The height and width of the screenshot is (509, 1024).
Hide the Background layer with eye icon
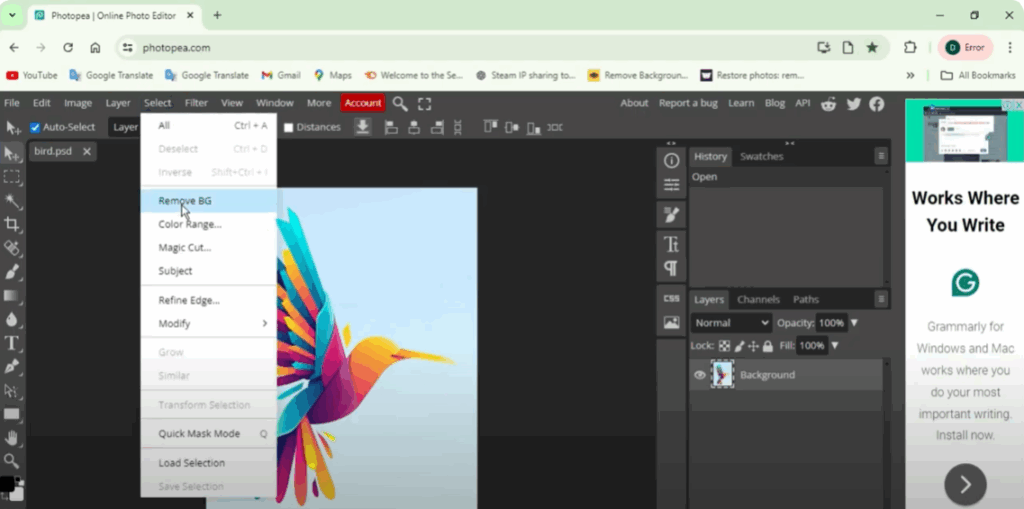[700, 375]
